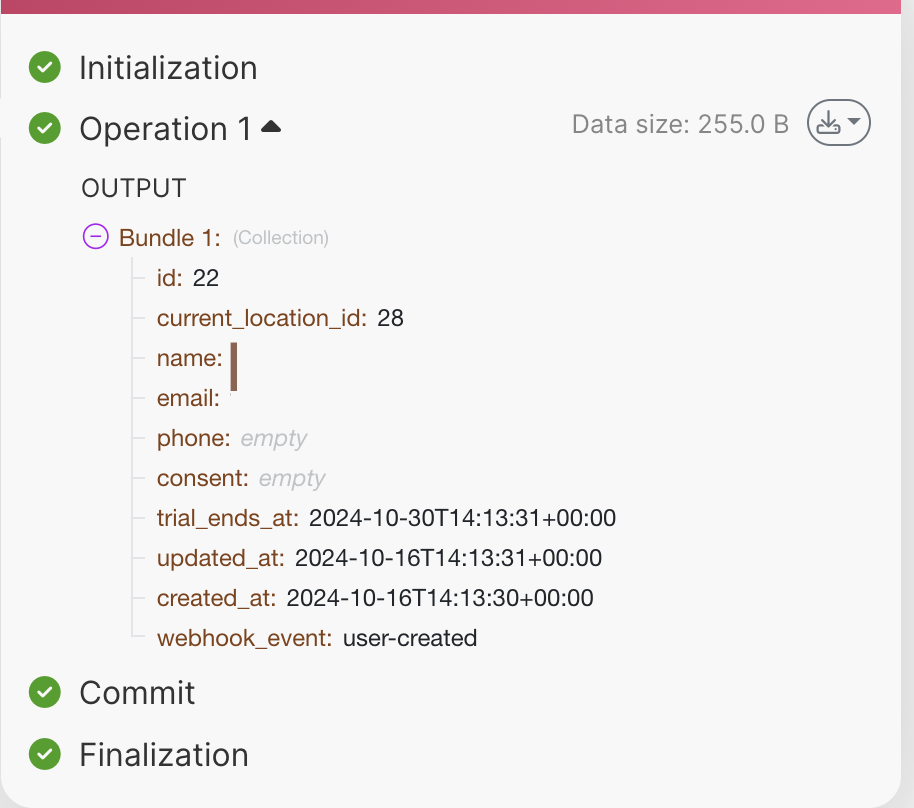Image resolution: width=914 pixels, height=808 pixels.
Task: Click the created_at field key
Action: [216, 598]
